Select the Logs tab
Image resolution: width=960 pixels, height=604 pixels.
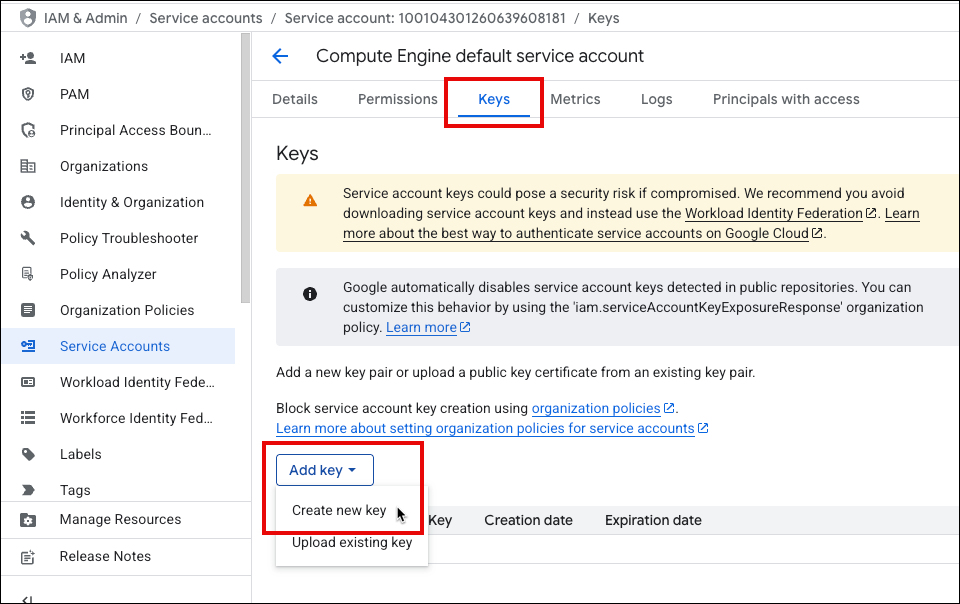click(656, 99)
